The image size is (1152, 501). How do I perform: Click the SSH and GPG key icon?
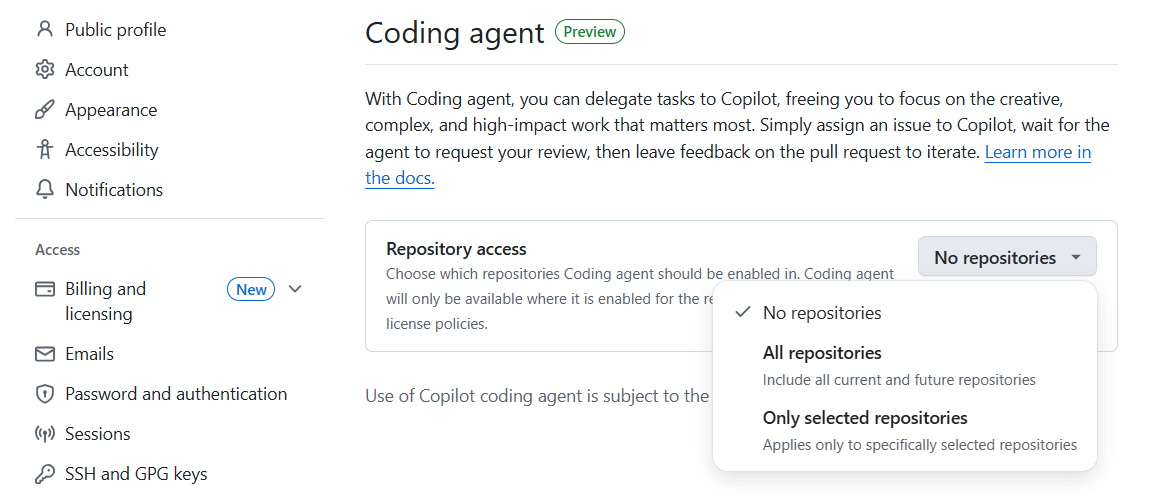pyautogui.click(x=44, y=474)
